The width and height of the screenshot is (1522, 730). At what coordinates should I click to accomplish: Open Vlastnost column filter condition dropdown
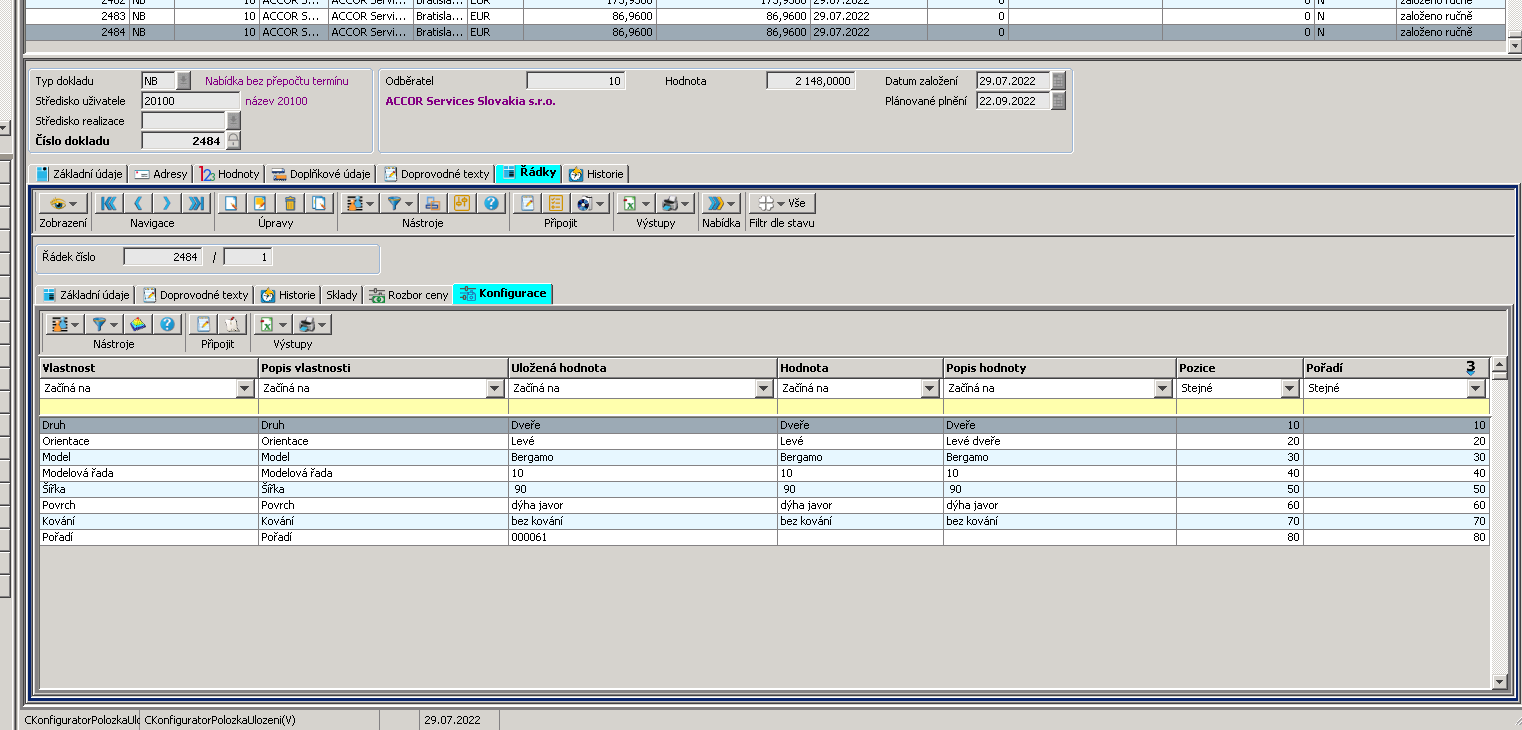pos(245,389)
